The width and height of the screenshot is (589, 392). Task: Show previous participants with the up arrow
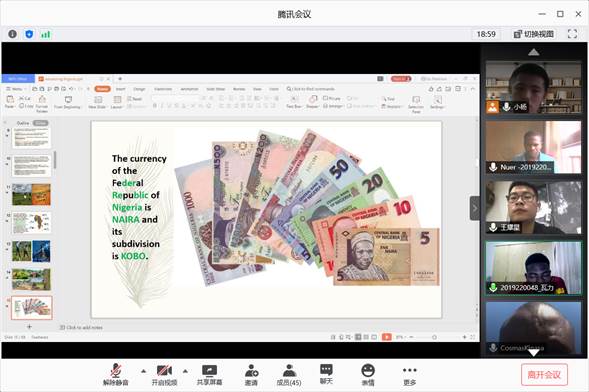pos(533,52)
